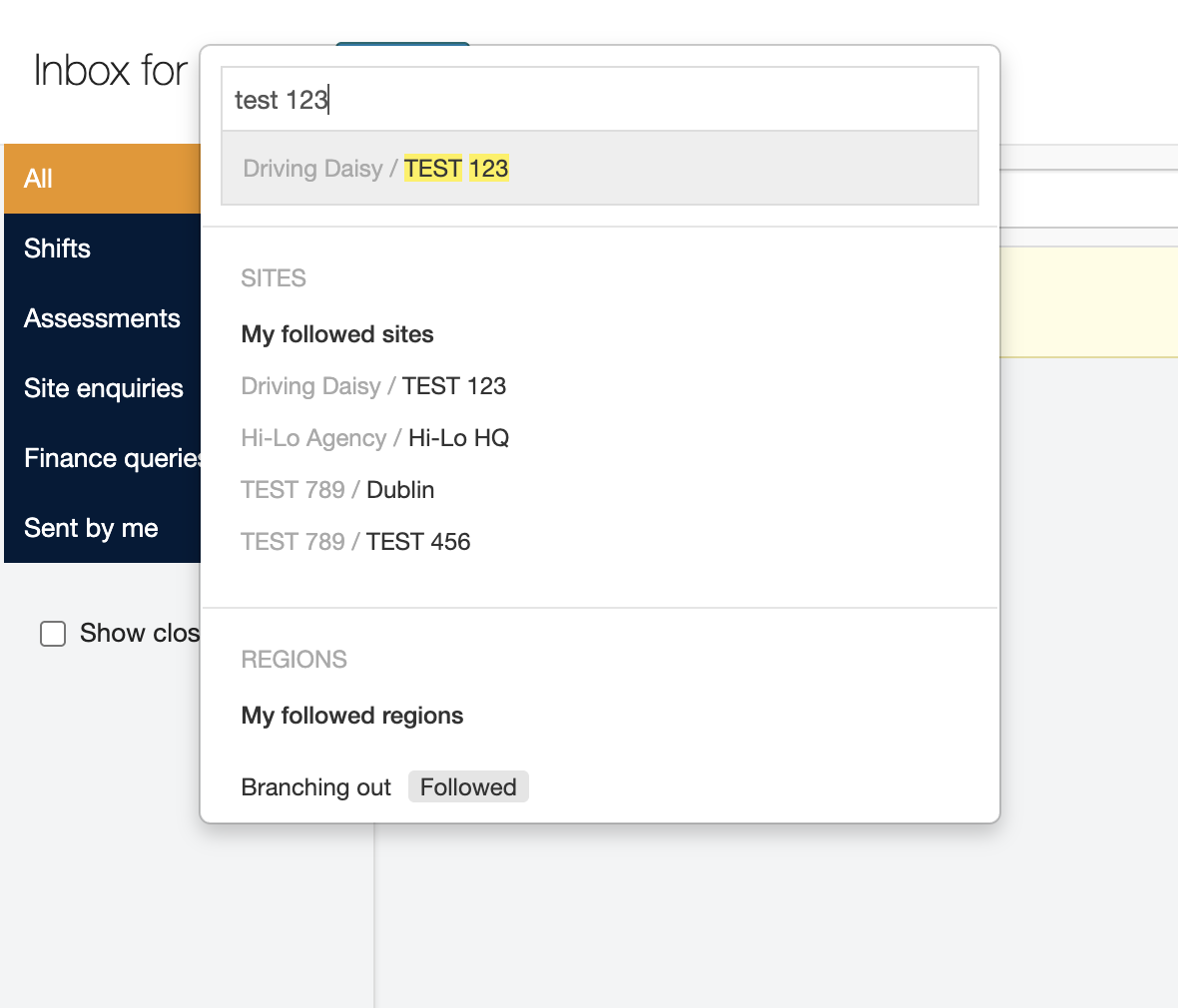
Task: Toggle the Show closed checkbox
Action: (53, 634)
